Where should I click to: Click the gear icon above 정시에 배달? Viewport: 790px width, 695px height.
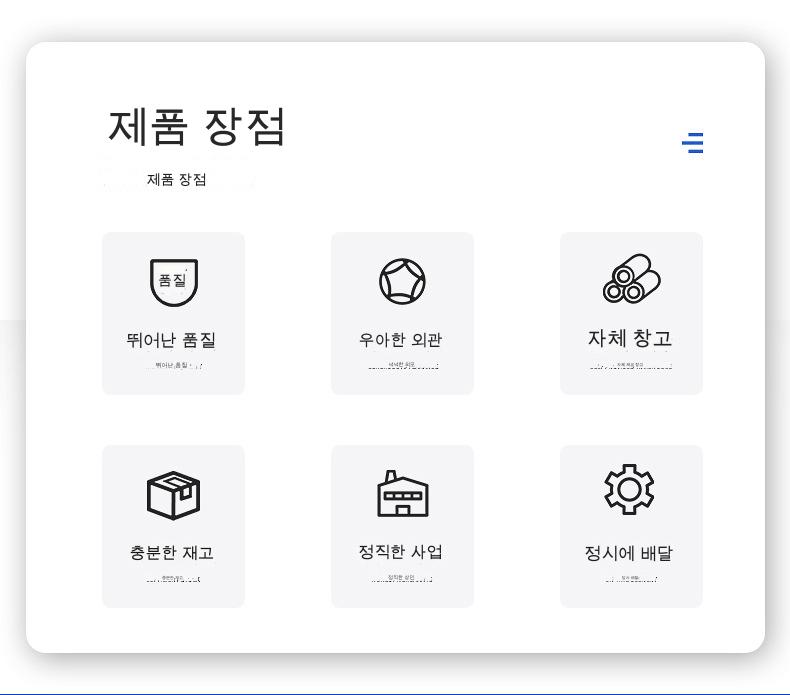coord(630,489)
